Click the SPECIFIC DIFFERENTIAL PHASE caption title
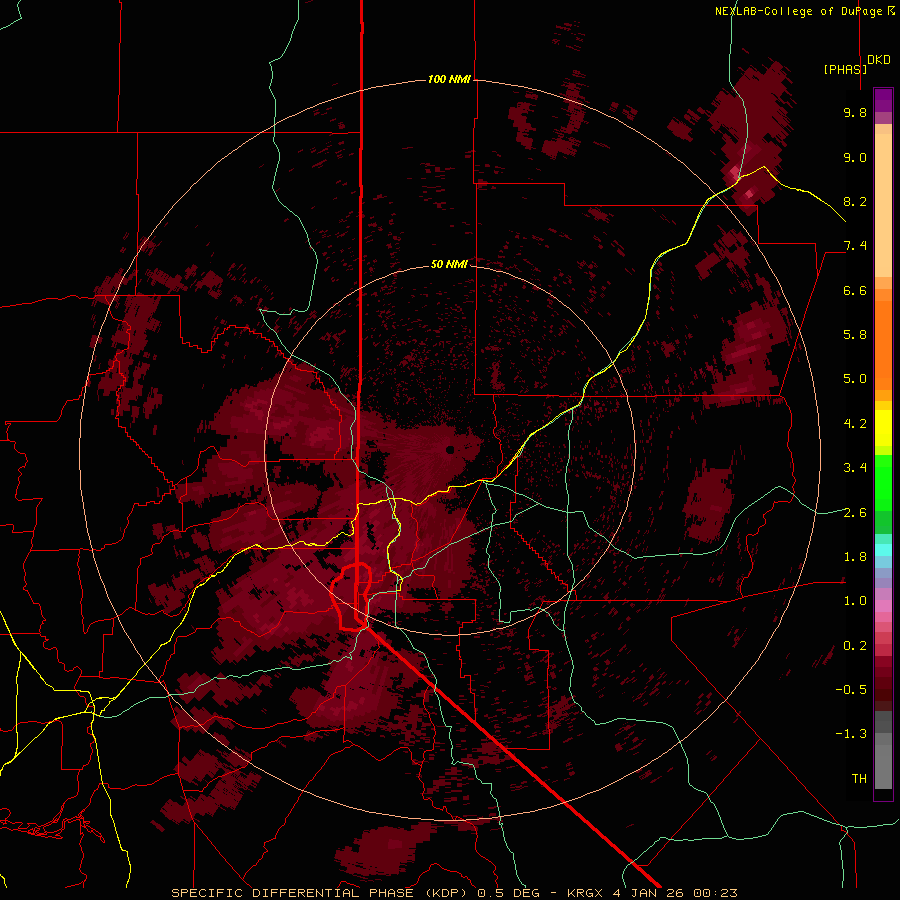The height and width of the screenshot is (900, 900). [x=292, y=893]
